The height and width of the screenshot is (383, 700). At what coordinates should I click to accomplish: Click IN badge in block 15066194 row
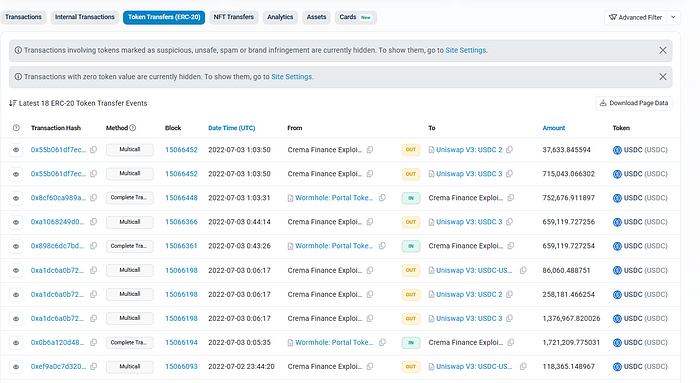point(411,343)
